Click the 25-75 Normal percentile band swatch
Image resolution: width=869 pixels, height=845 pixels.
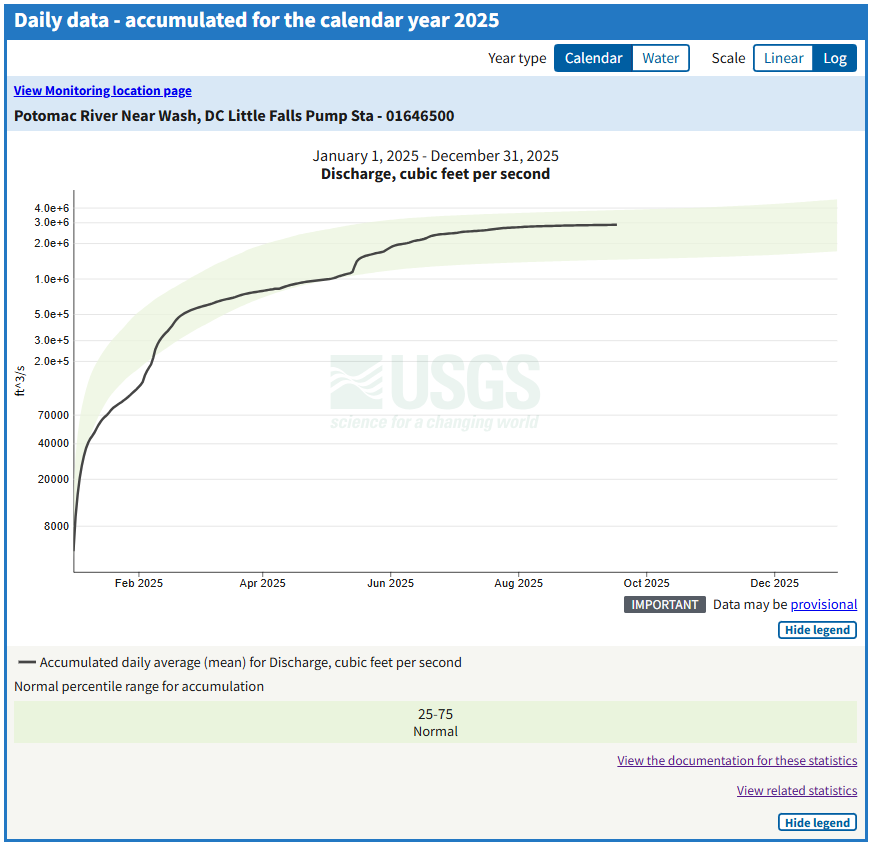click(x=435, y=722)
